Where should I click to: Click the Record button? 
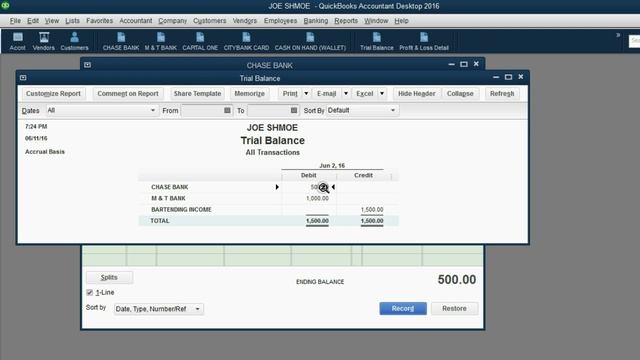pyautogui.click(x=403, y=309)
